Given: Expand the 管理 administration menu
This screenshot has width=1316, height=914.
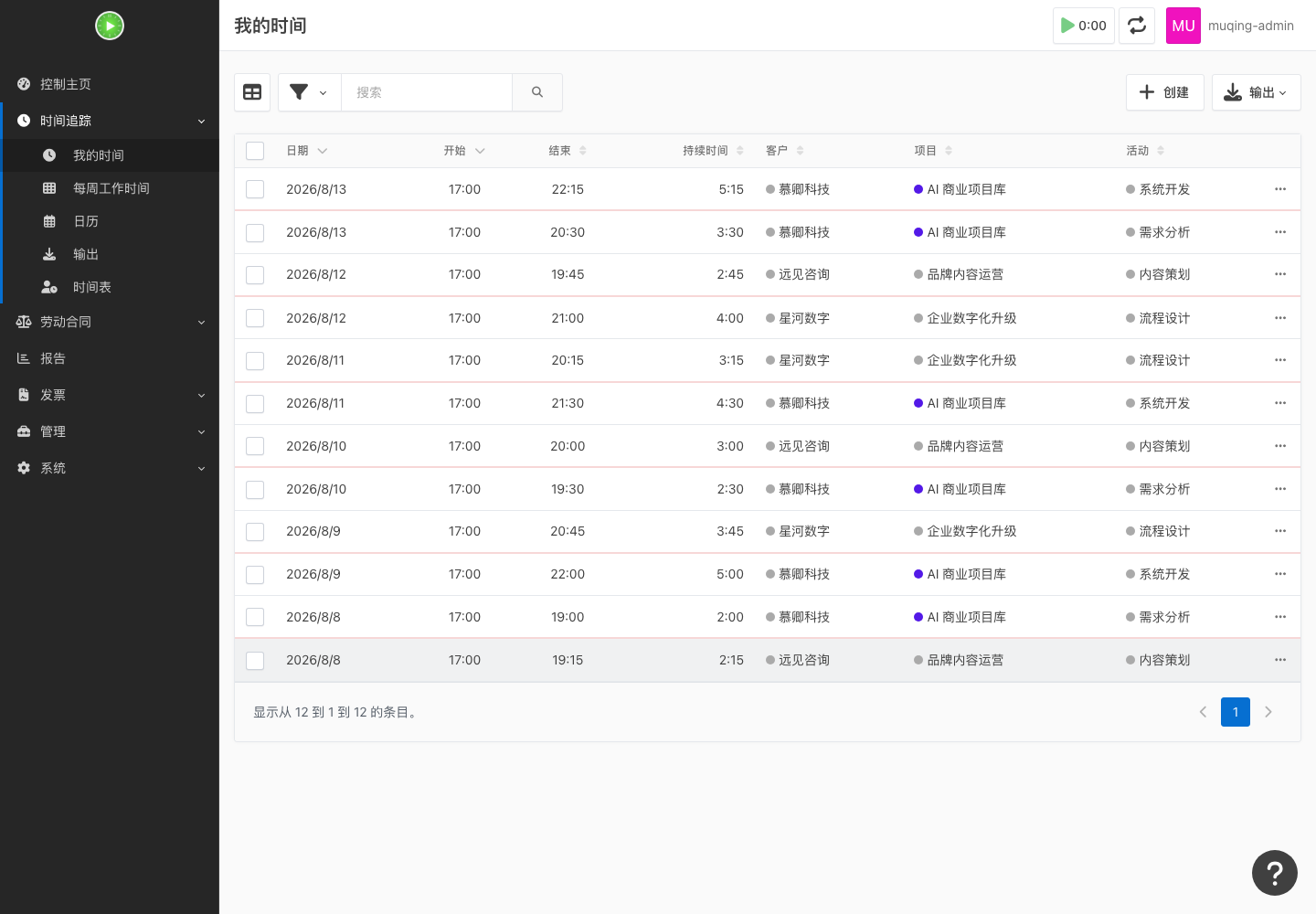Looking at the screenshot, I should [110, 431].
